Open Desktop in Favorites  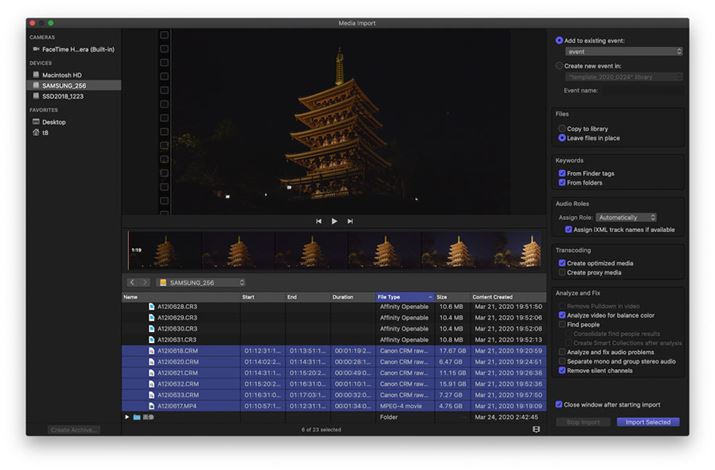54,122
